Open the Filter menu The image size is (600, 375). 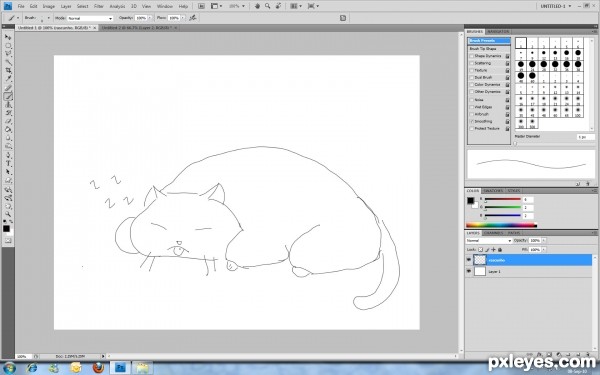point(99,7)
